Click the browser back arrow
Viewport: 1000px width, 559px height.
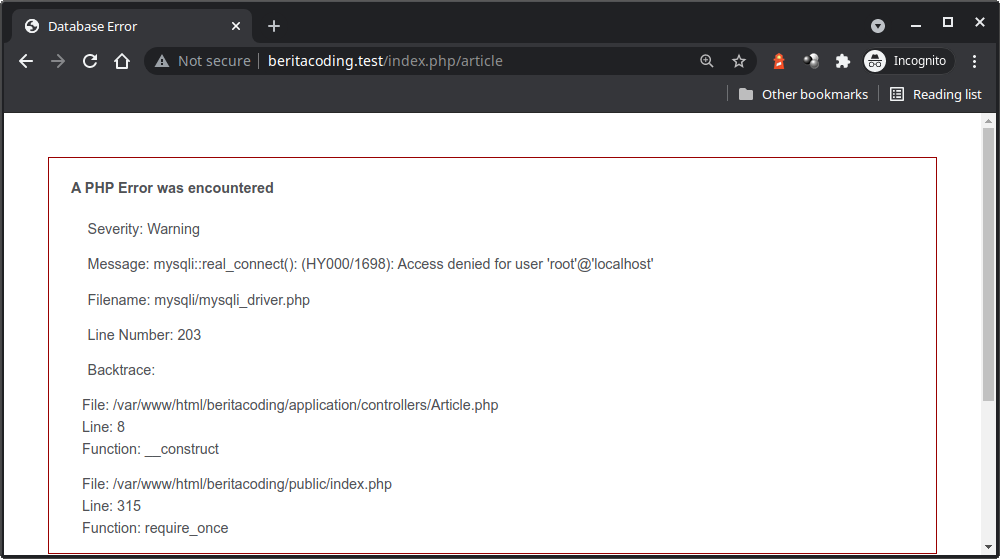[x=26, y=61]
